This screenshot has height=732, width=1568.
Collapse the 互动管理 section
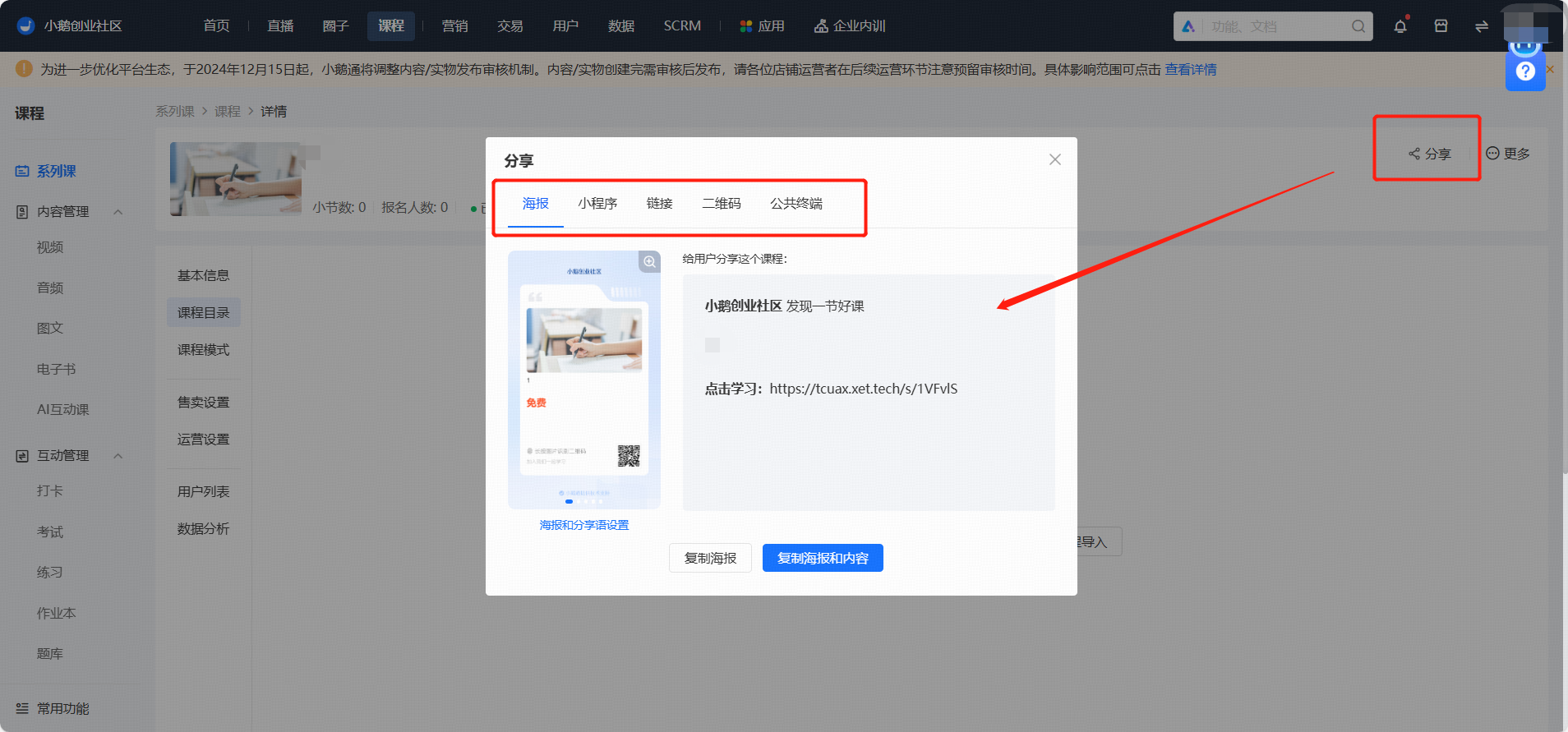coord(118,456)
